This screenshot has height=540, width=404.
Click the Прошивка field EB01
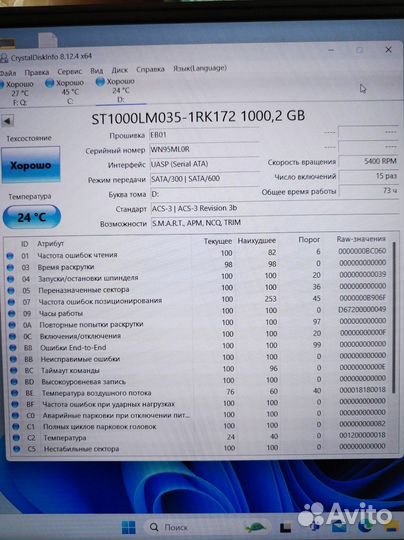204,135
